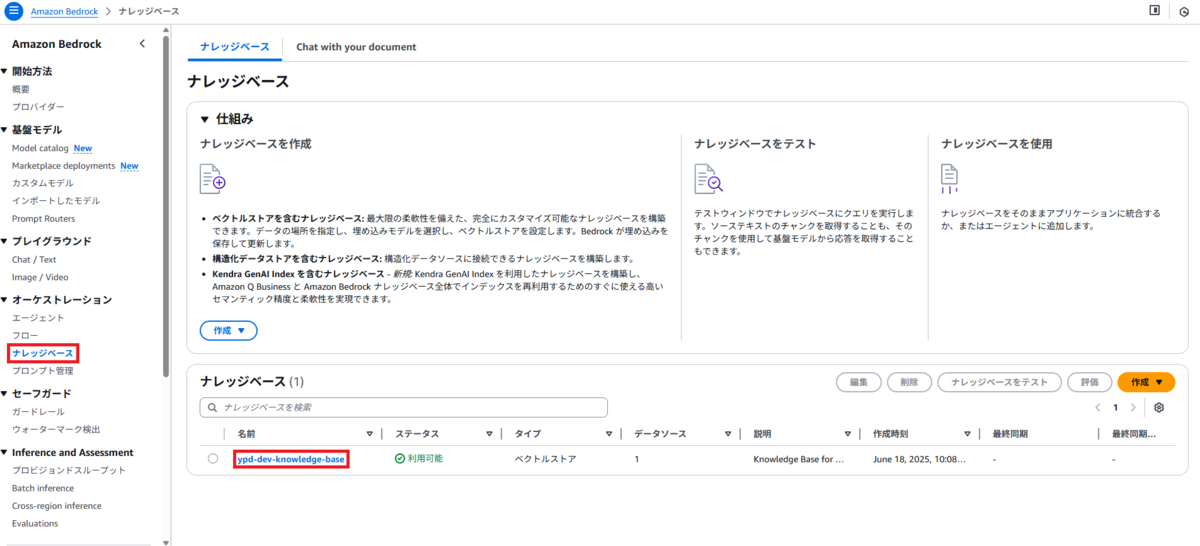Open プロバイダー in the sidebar
The width and height of the screenshot is (1200, 546).
point(38,106)
